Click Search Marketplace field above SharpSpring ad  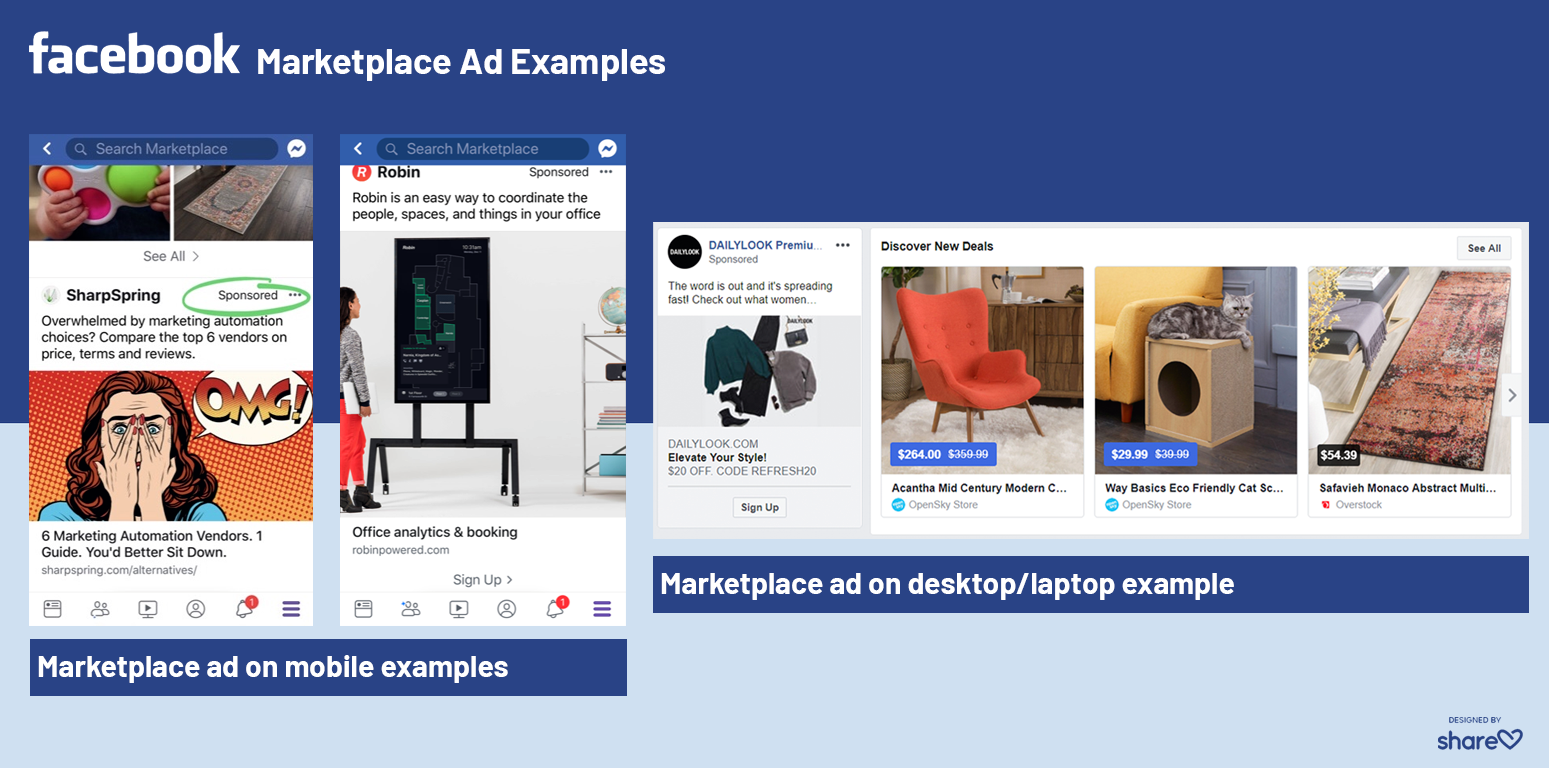[x=172, y=149]
